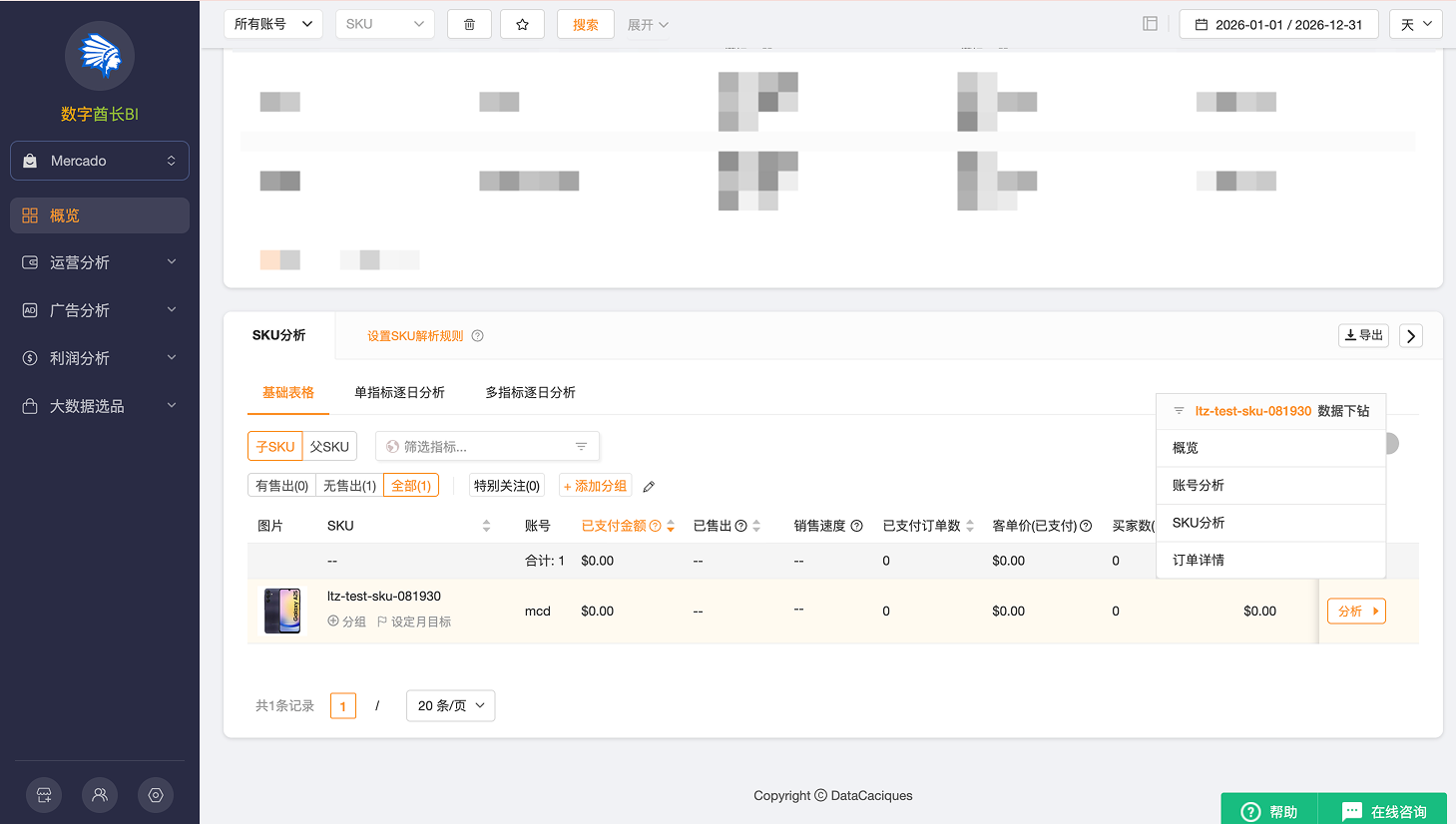Viewport: 1456px width, 824px height.
Task: Switch to 单指标逐日分析 tab
Action: tap(399, 393)
